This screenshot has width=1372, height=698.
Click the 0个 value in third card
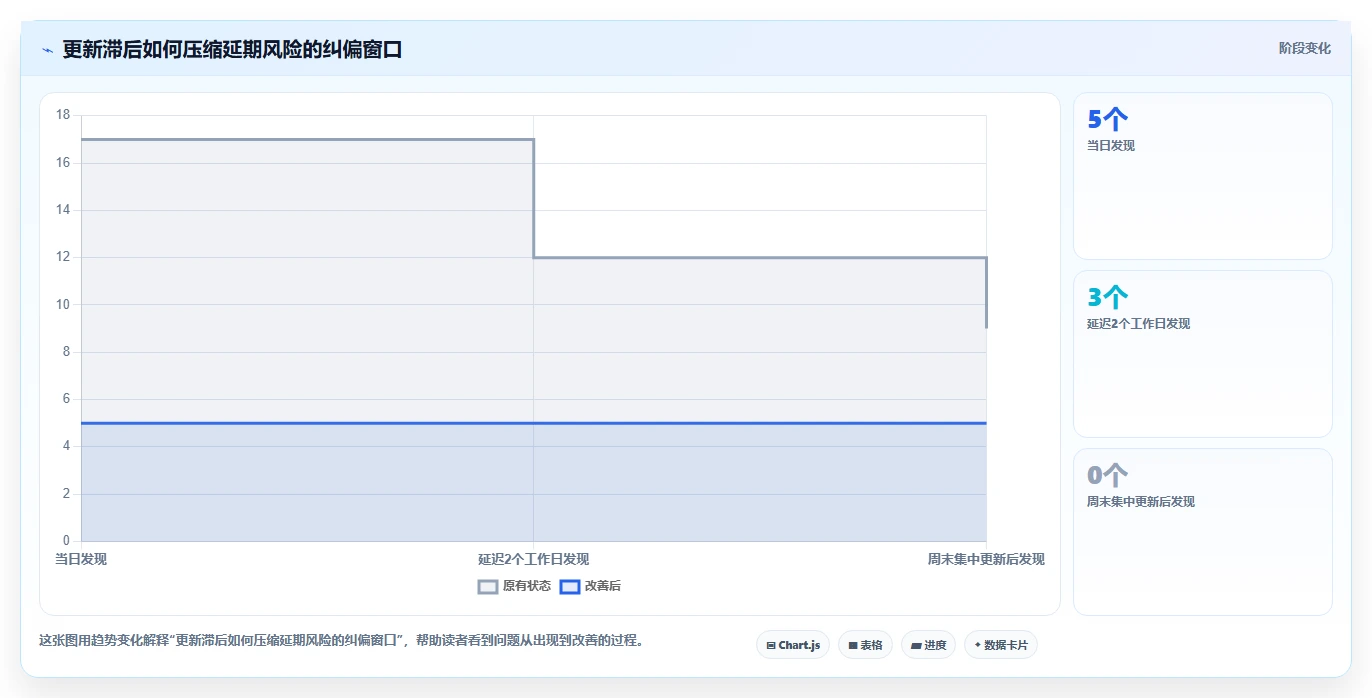pos(1107,476)
